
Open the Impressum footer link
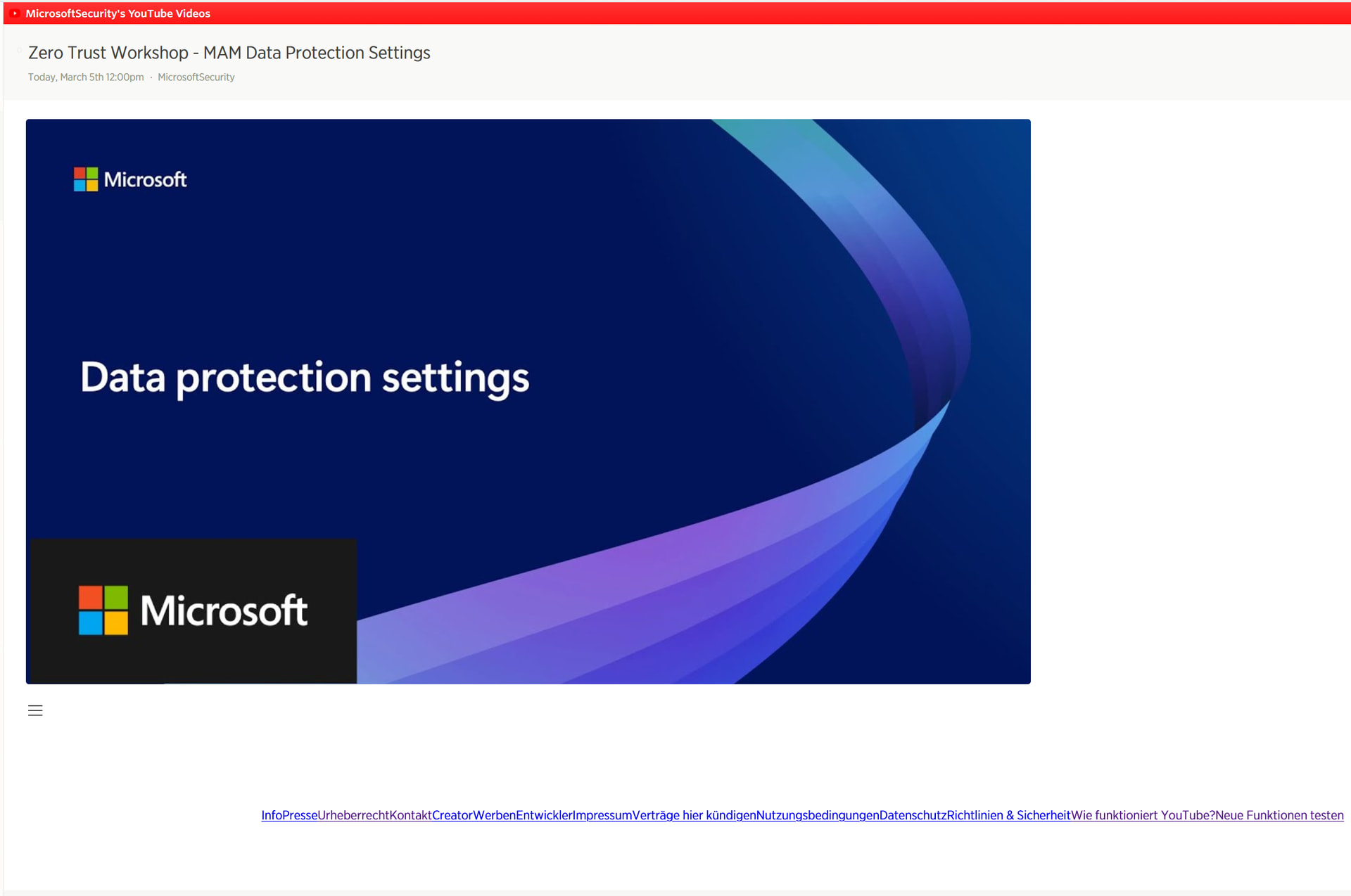coord(602,815)
